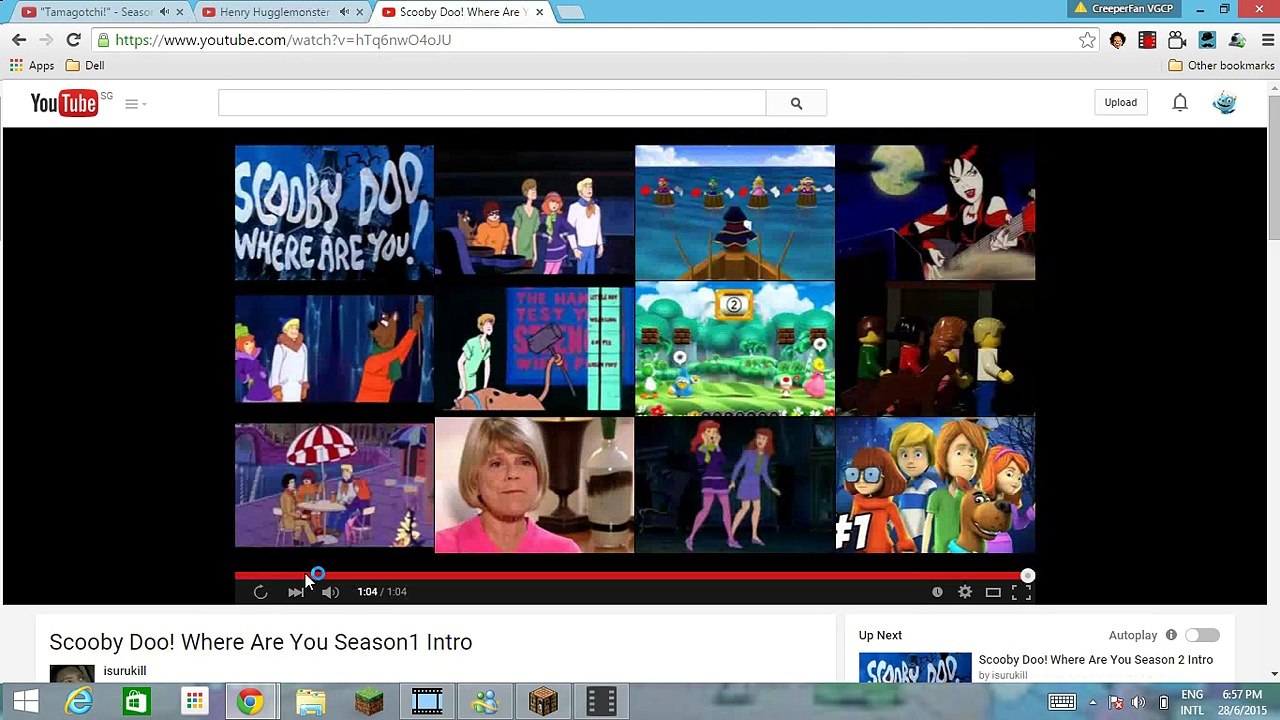Expand Other bookmarks folder
The image size is (1280, 720).
pos(1222,65)
